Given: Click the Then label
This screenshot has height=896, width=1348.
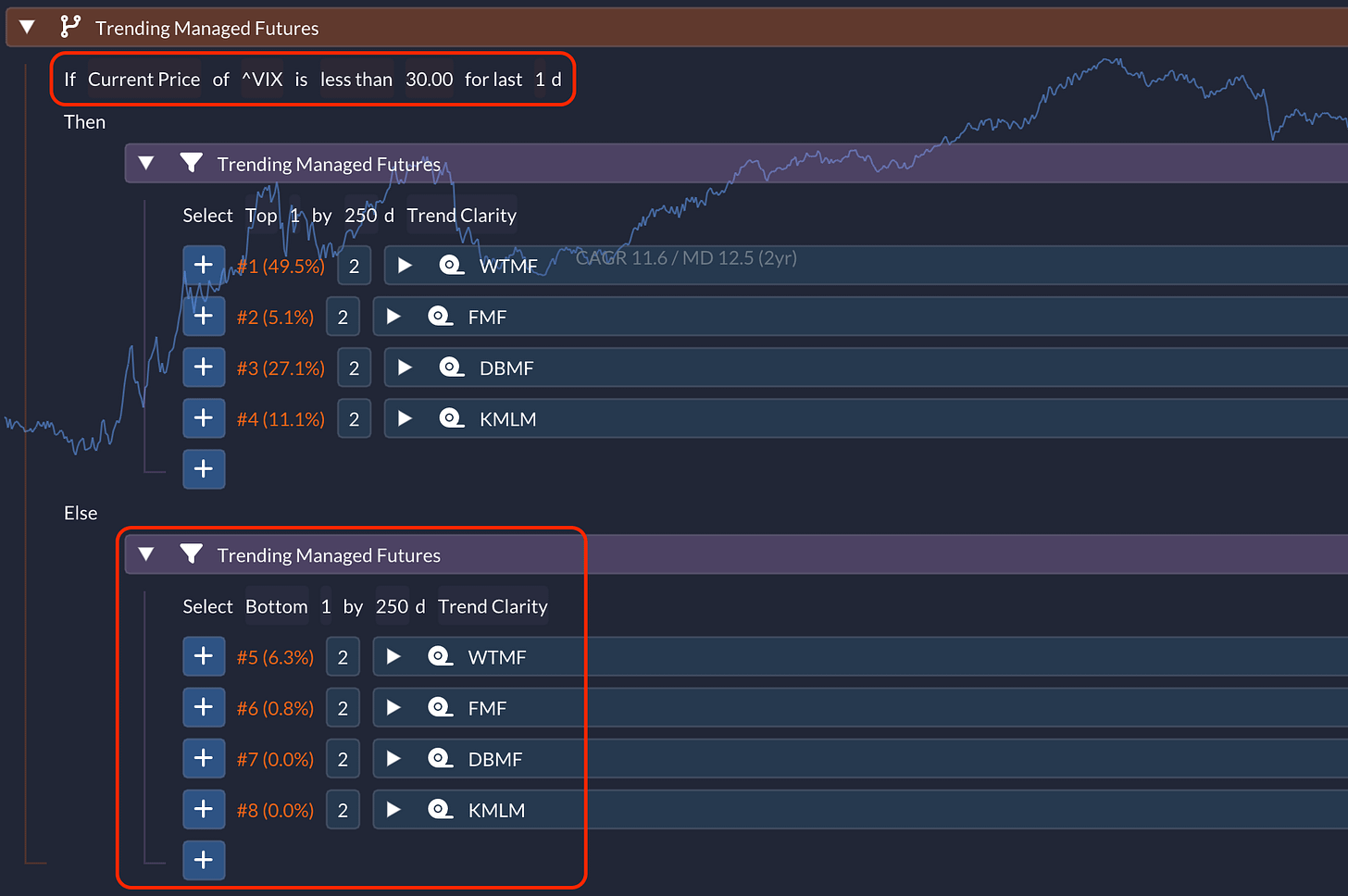Looking at the screenshot, I should pos(84,122).
